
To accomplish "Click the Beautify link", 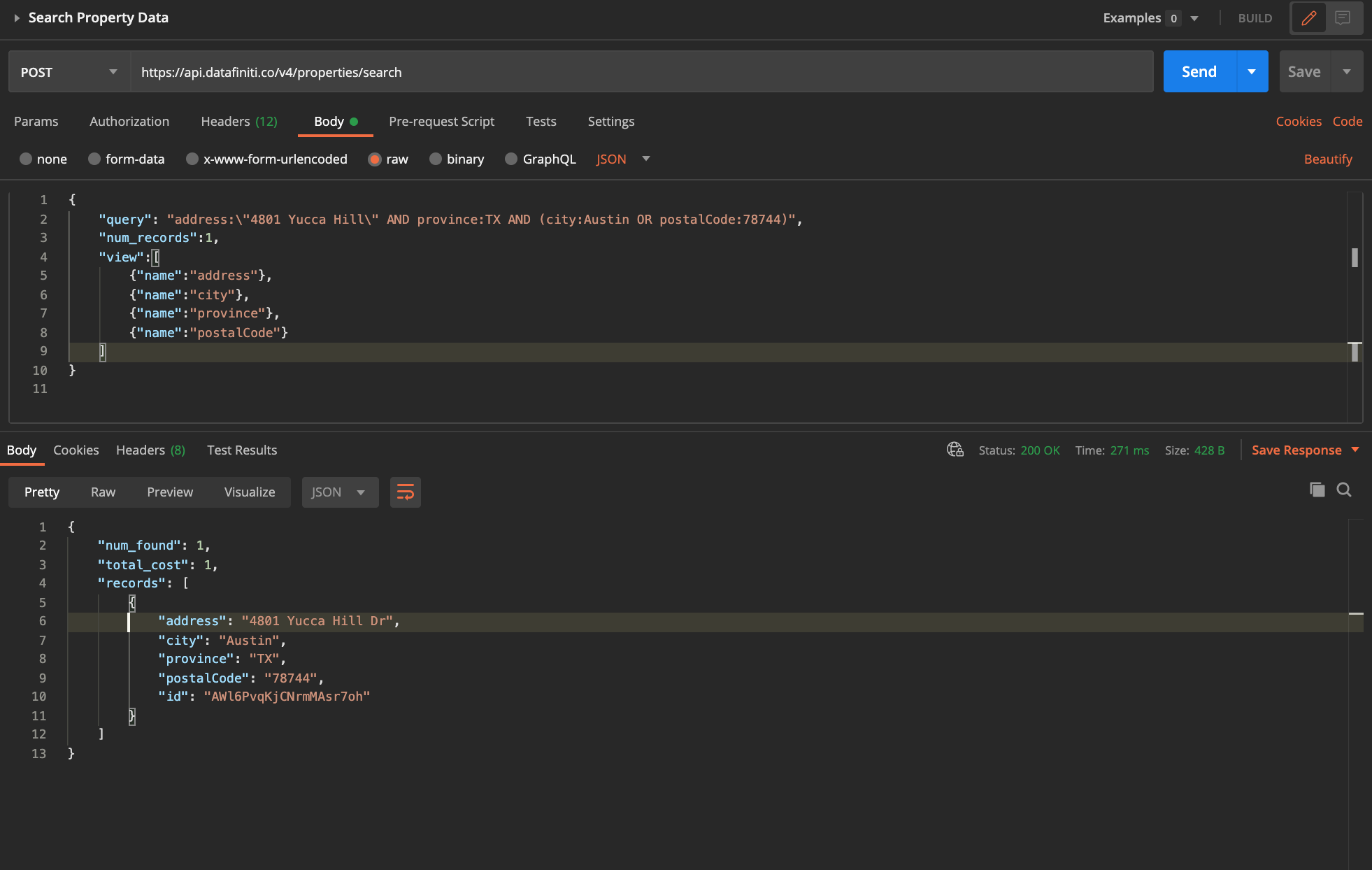I will (x=1327, y=159).
